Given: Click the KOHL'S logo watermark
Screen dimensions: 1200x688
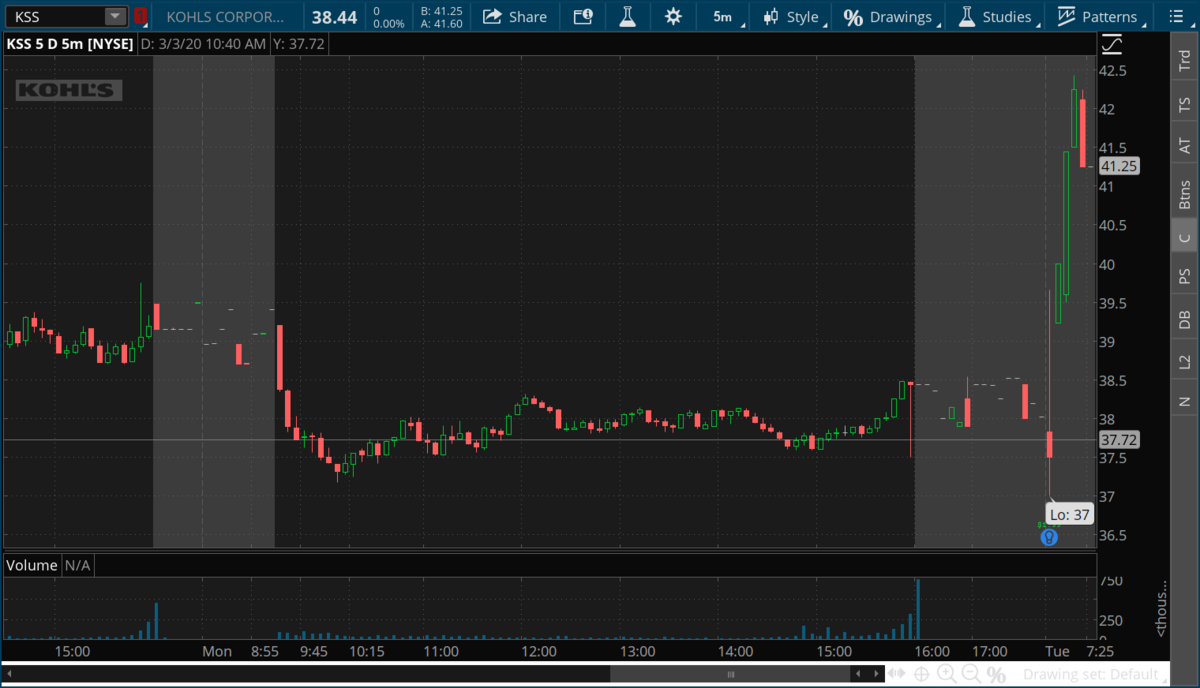Looking at the screenshot, I should click(x=69, y=91).
